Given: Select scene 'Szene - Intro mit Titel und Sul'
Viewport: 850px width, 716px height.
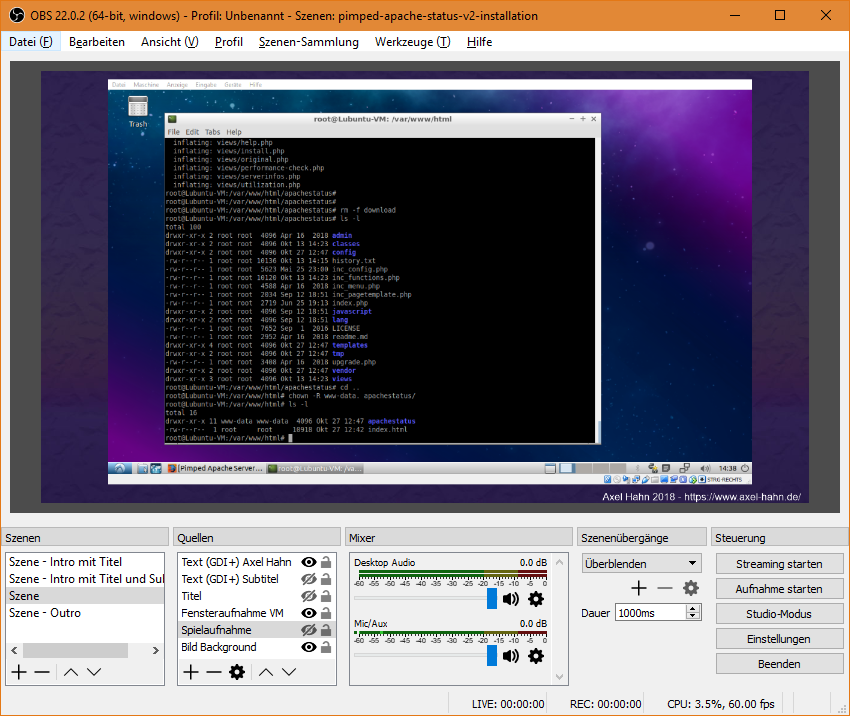Looking at the screenshot, I should [x=85, y=579].
